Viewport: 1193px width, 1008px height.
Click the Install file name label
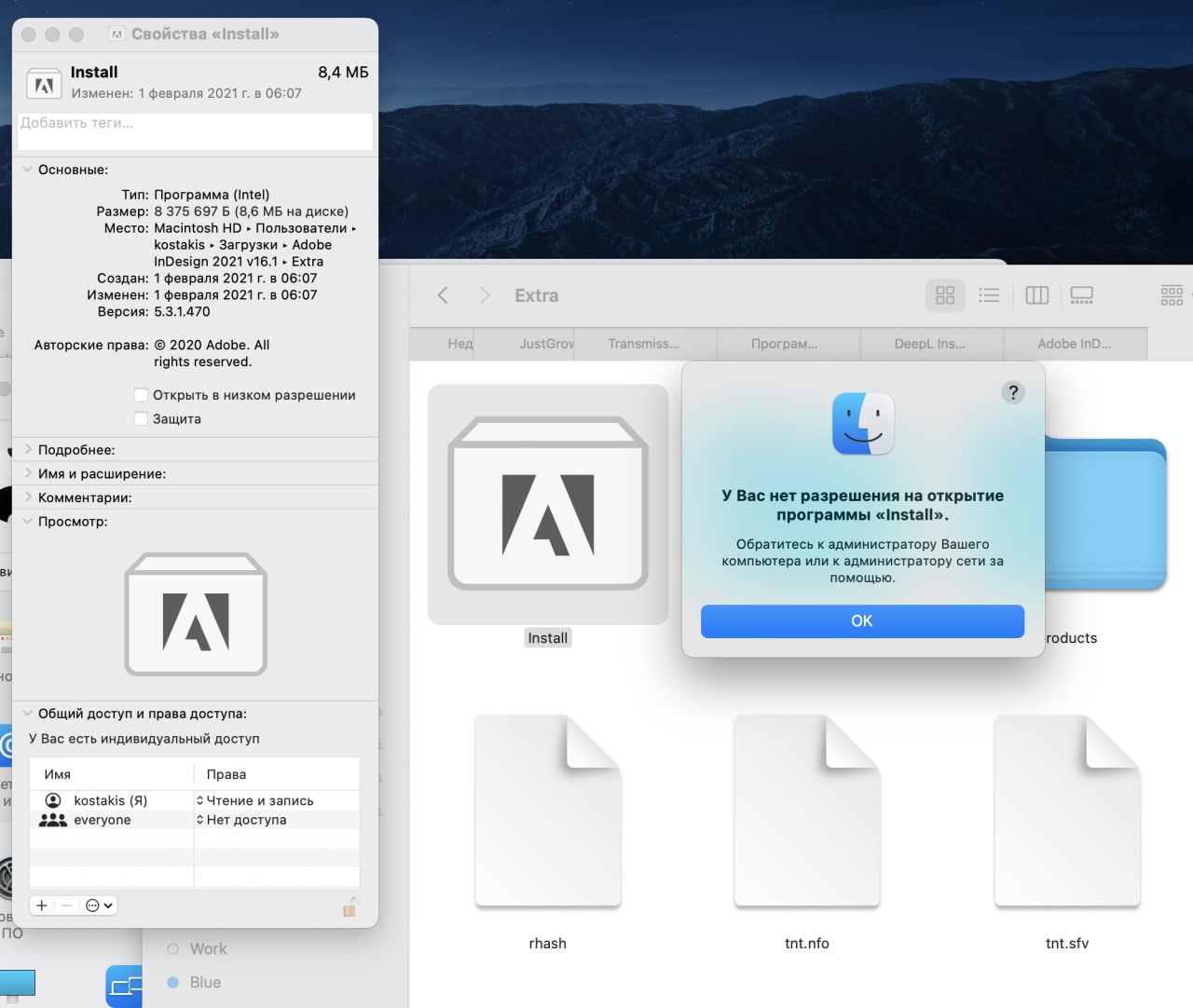click(548, 638)
